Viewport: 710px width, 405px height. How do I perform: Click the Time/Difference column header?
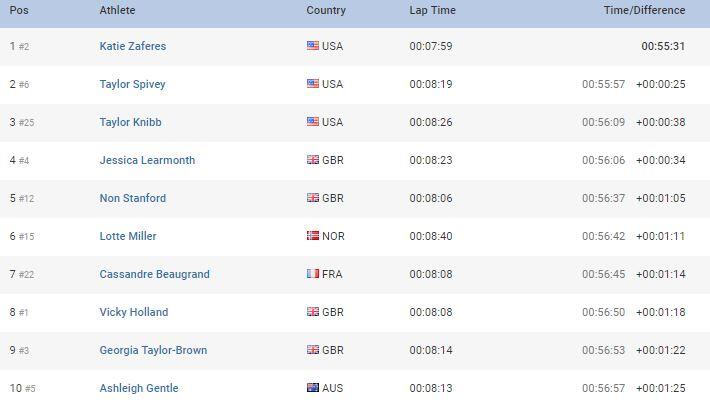coord(644,10)
